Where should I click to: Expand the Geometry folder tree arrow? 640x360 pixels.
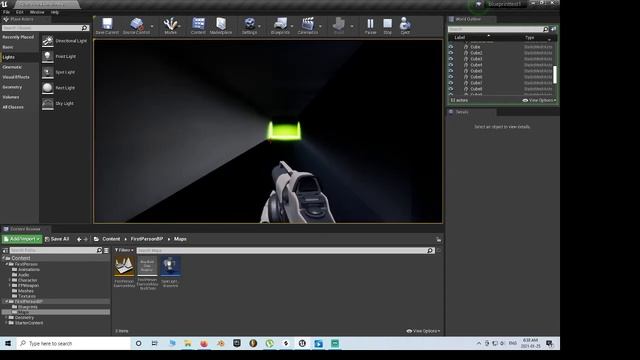tap(7, 318)
